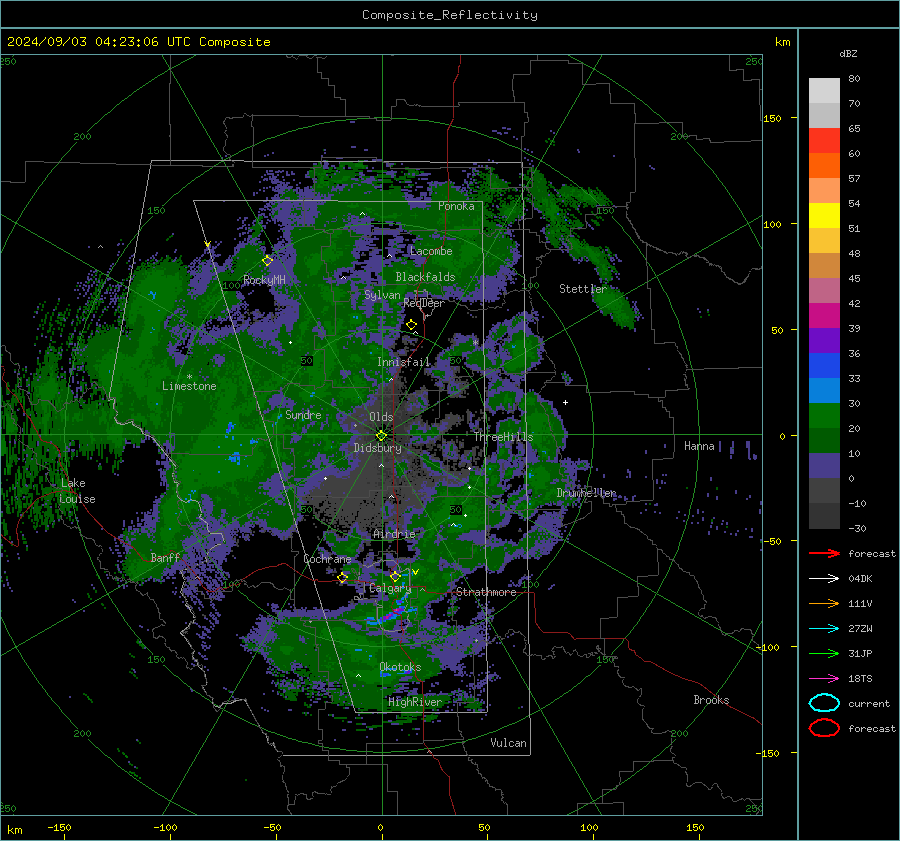The image size is (900, 841).
Task: Select the Olds map label
Action: coord(381,417)
